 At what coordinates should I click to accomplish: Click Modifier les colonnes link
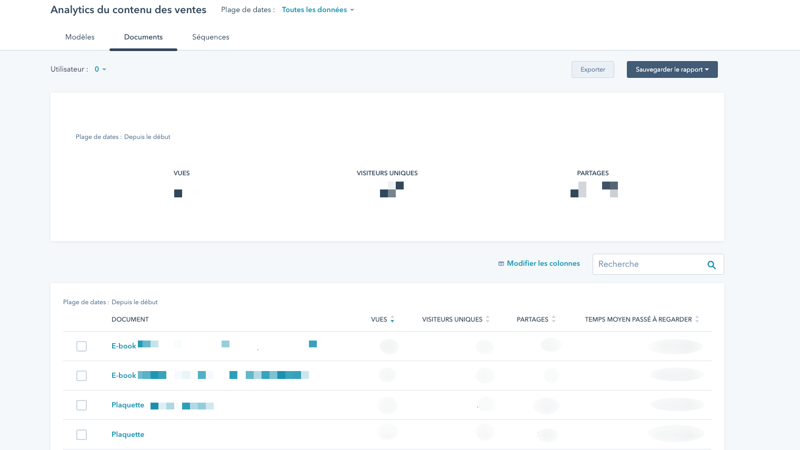click(x=543, y=263)
